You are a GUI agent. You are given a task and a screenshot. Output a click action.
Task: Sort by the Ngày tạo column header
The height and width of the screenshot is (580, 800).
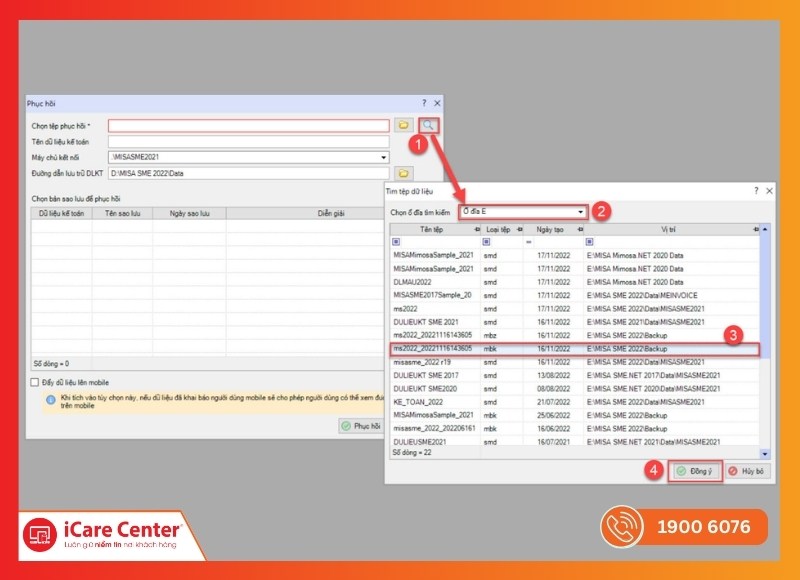549,230
